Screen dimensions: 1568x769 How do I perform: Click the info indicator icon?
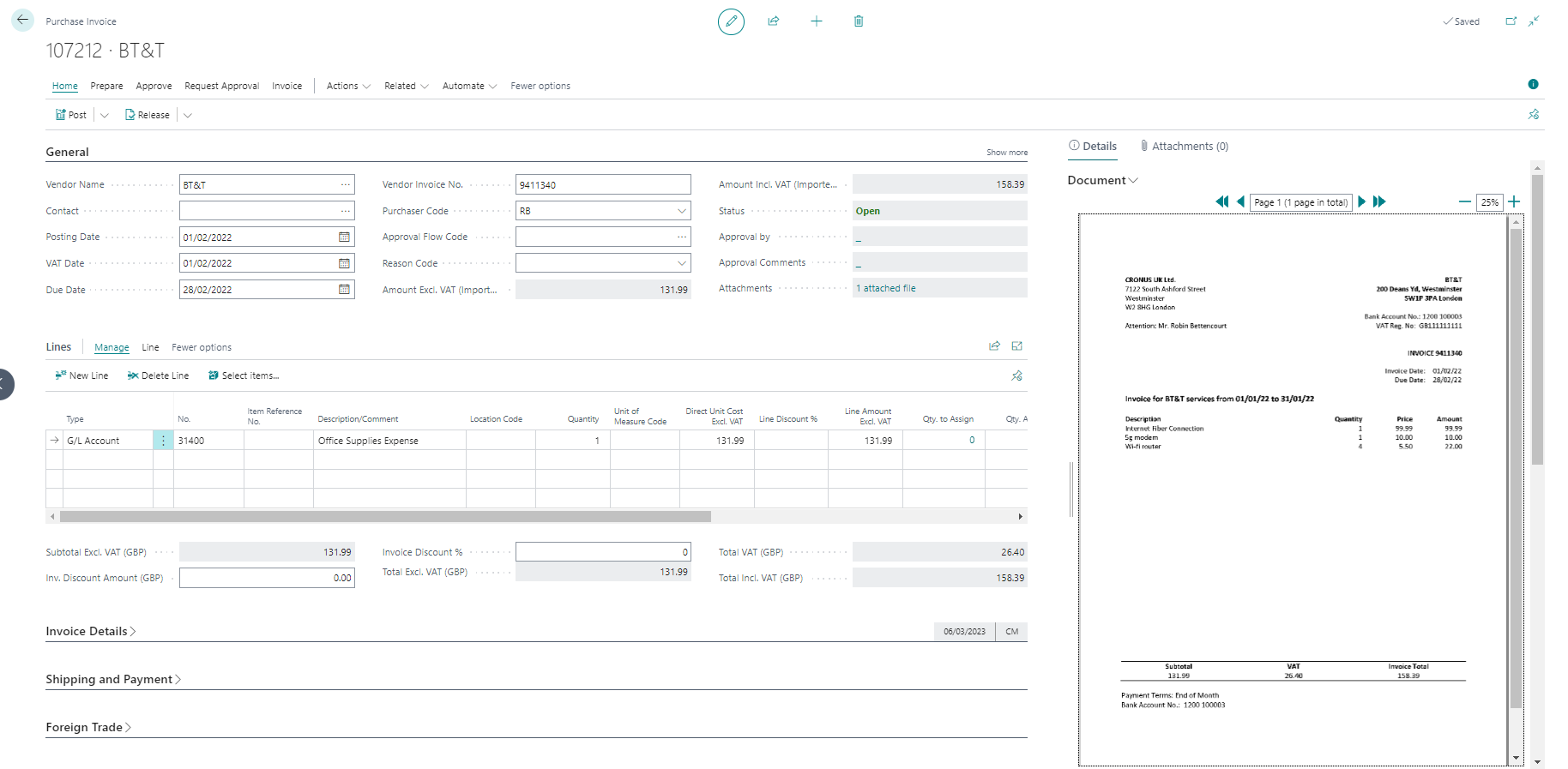[1533, 84]
